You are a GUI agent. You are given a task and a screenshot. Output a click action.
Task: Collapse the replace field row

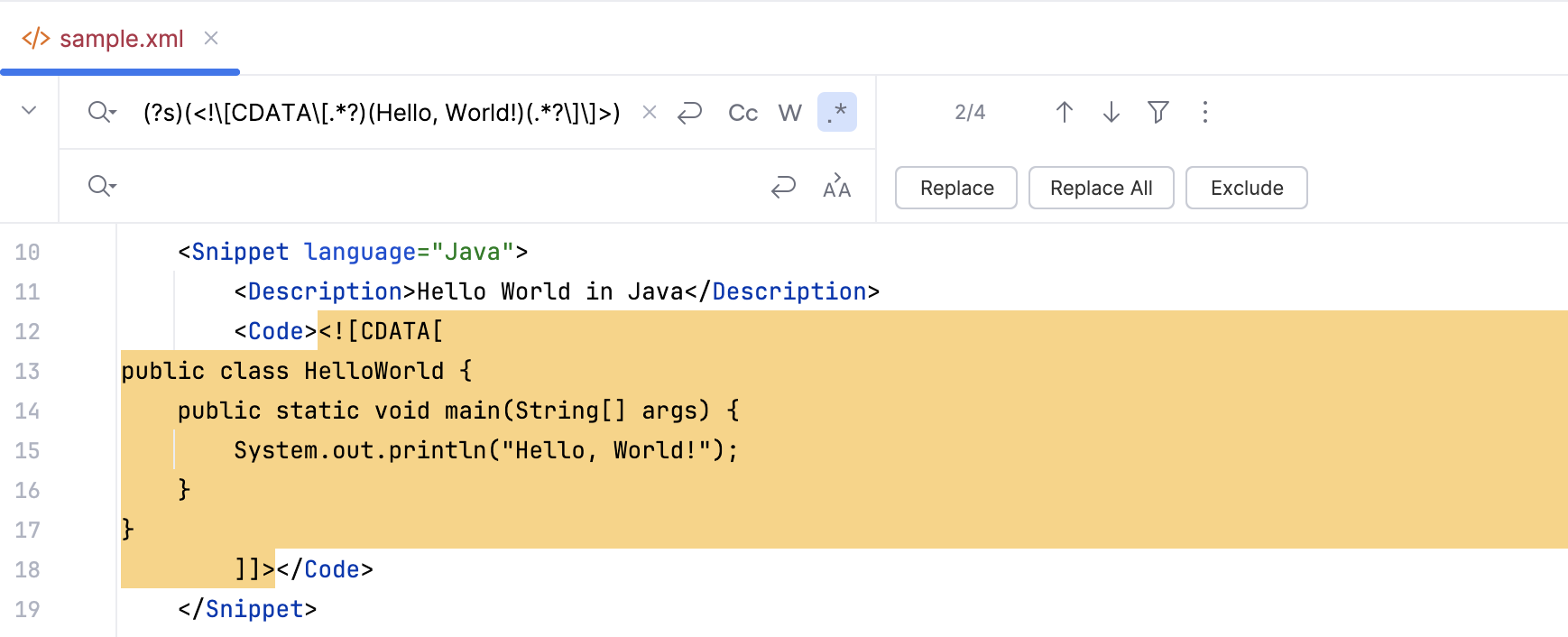pyautogui.click(x=29, y=111)
